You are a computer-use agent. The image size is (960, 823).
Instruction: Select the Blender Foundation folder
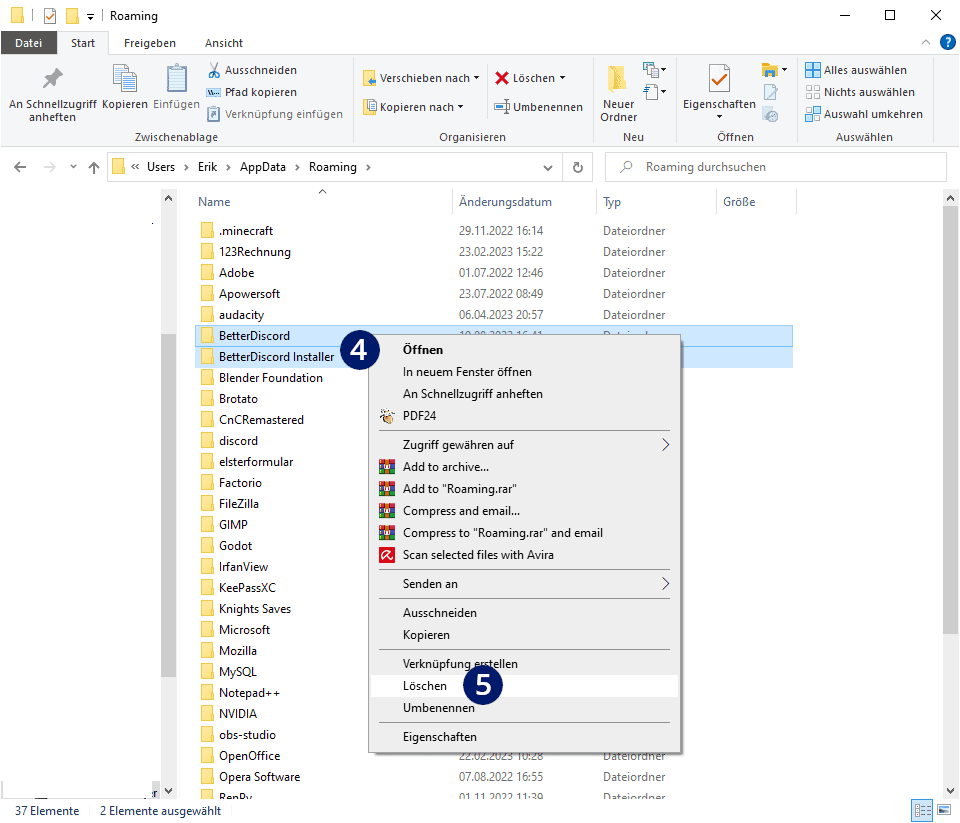[x=271, y=378]
